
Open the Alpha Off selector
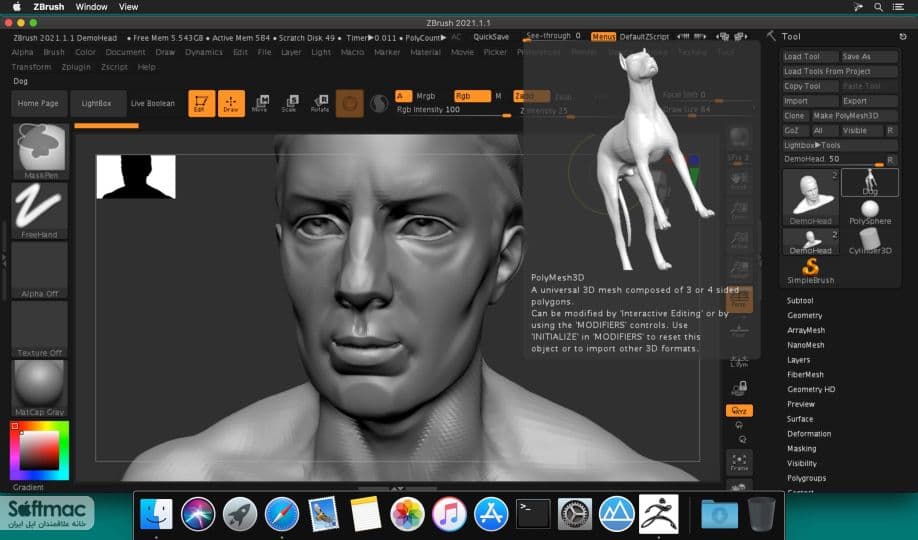pyautogui.click(x=39, y=270)
